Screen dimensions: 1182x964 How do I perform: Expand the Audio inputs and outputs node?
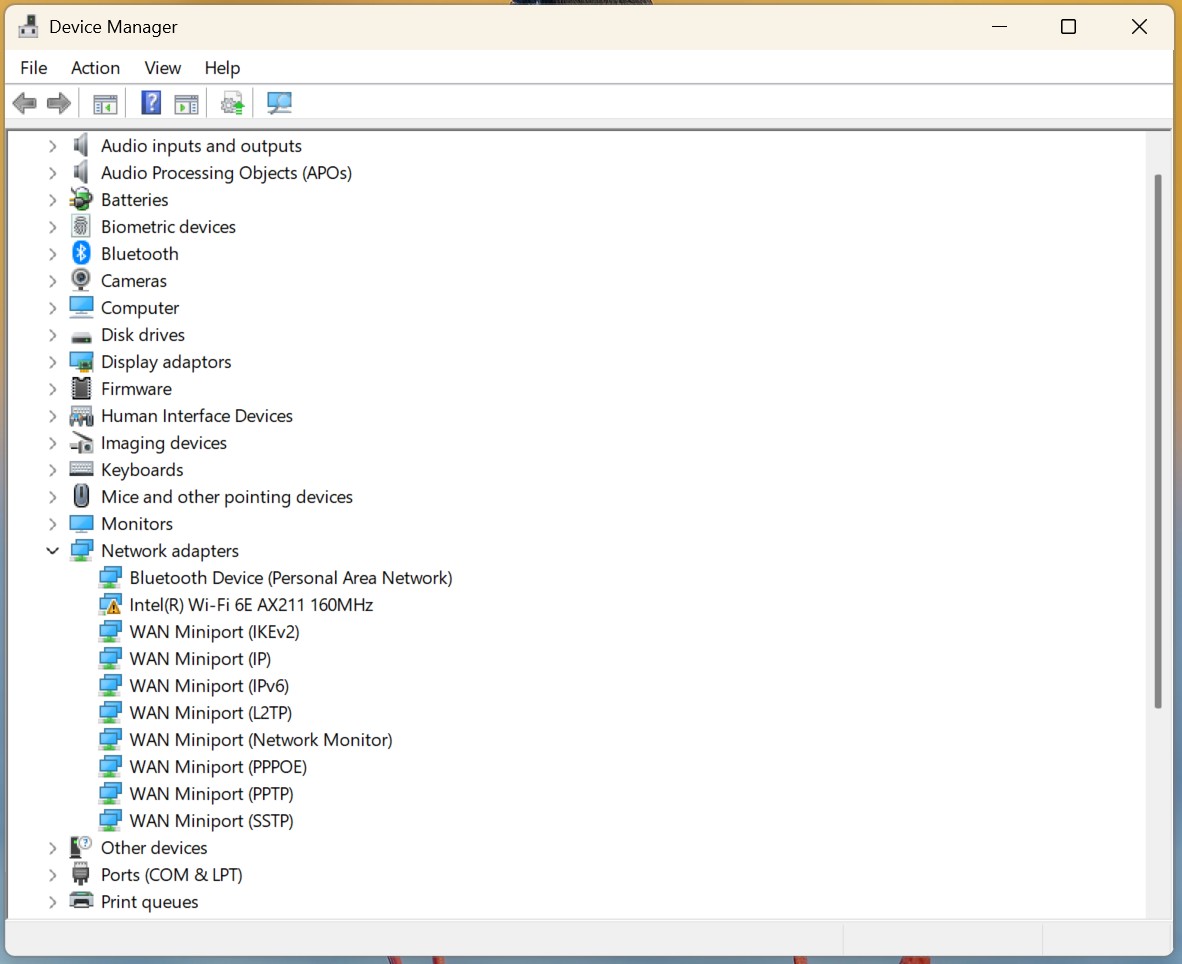point(53,145)
